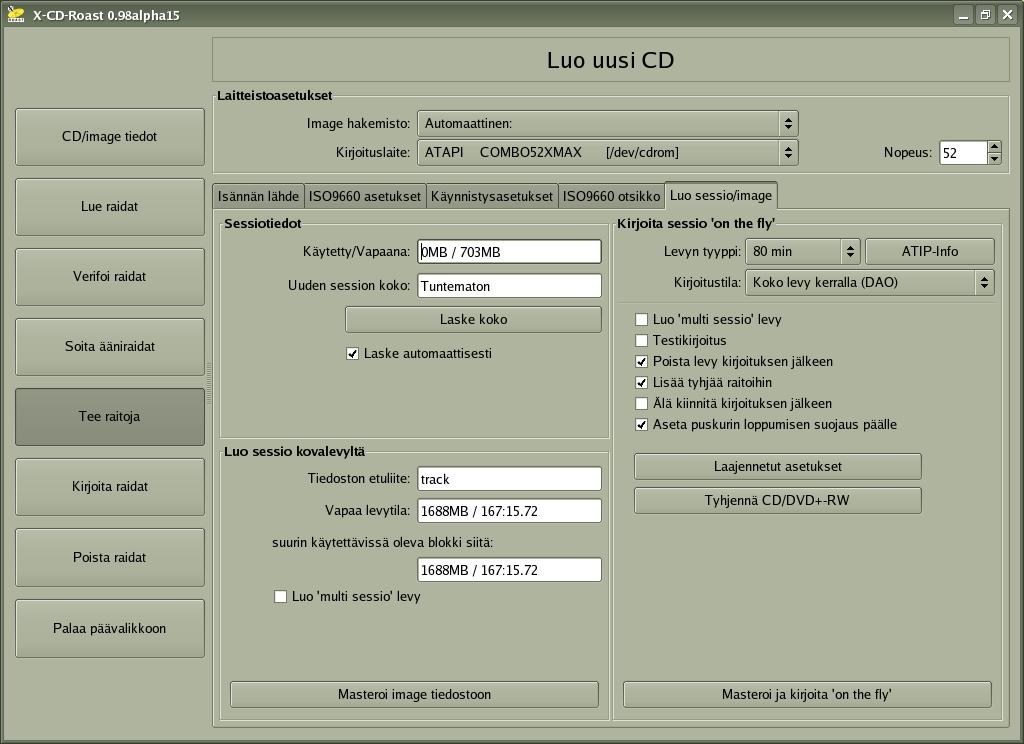Viewport: 1024px width, 744px height.
Task: Decrease the Nopeus speed value with down arrow
Action: pyautogui.click(x=994, y=158)
